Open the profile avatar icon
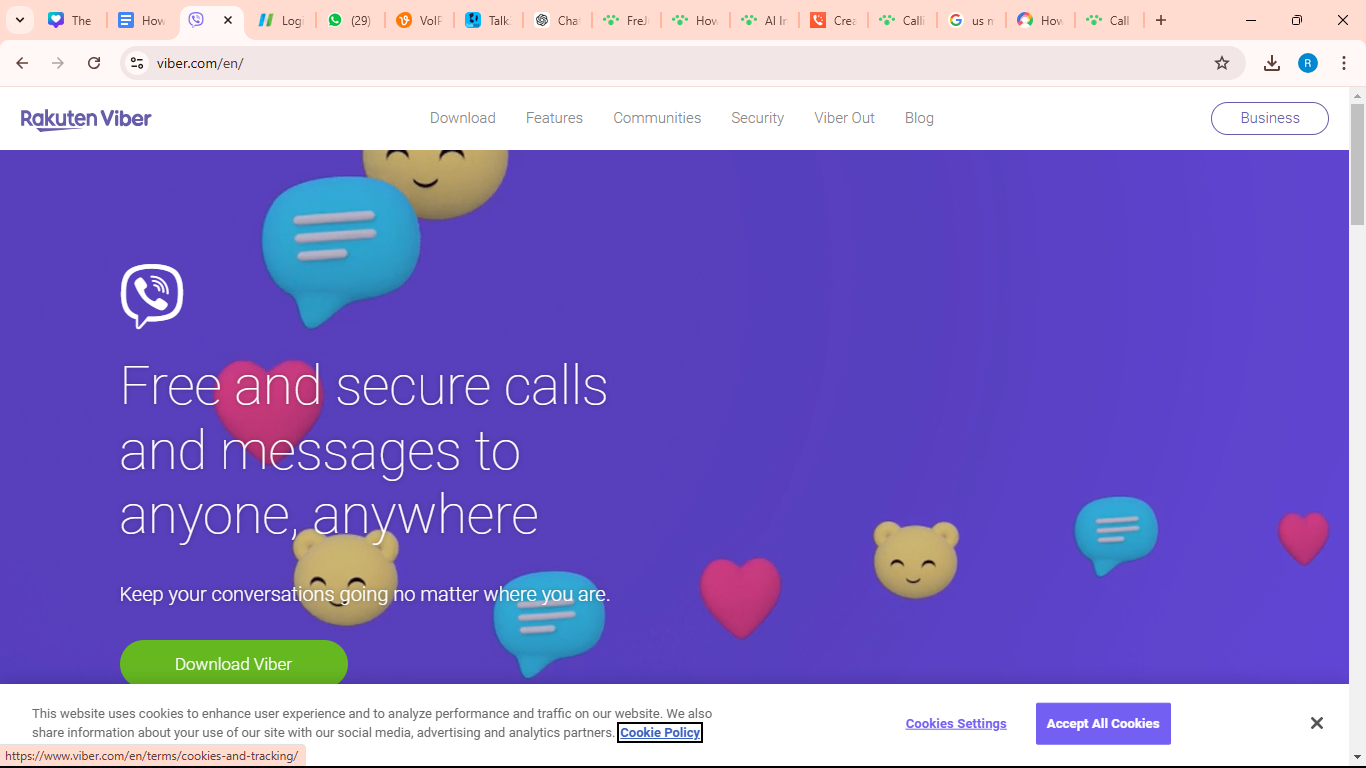This screenshot has width=1366, height=768. 1308,63
